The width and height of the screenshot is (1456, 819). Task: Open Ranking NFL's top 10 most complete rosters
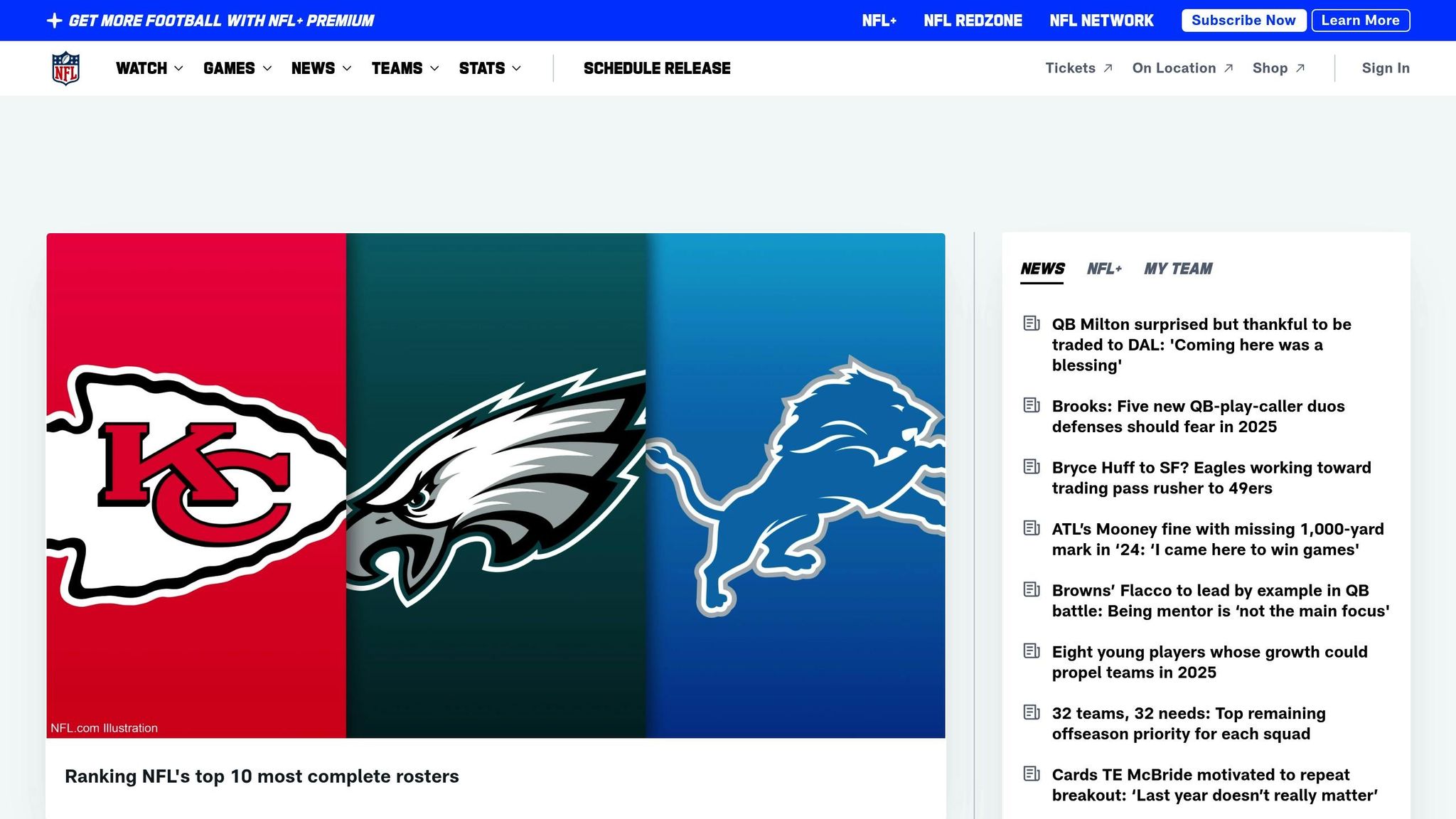(x=262, y=776)
